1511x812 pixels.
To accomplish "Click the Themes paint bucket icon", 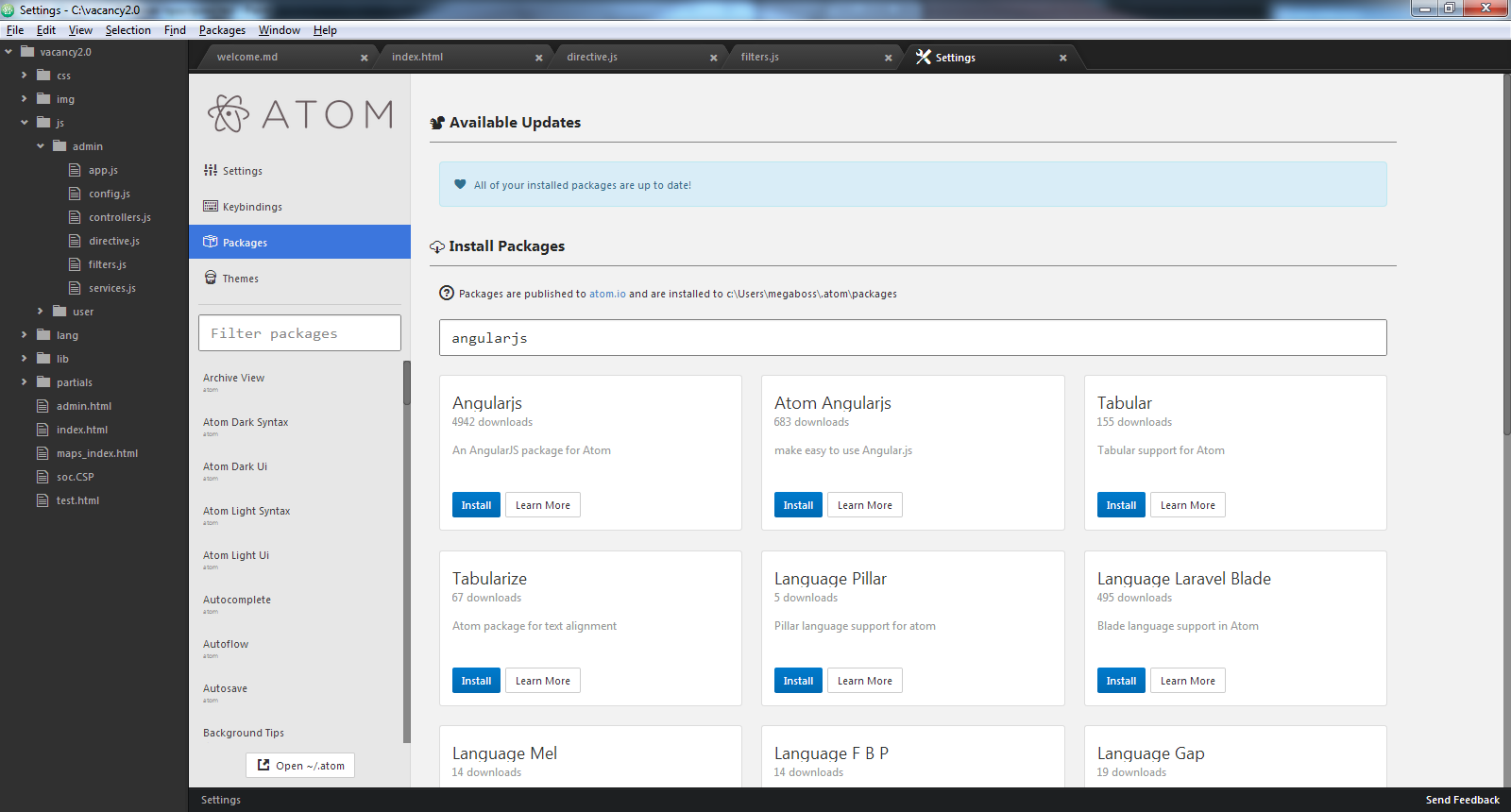I will (x=211, y=278).
